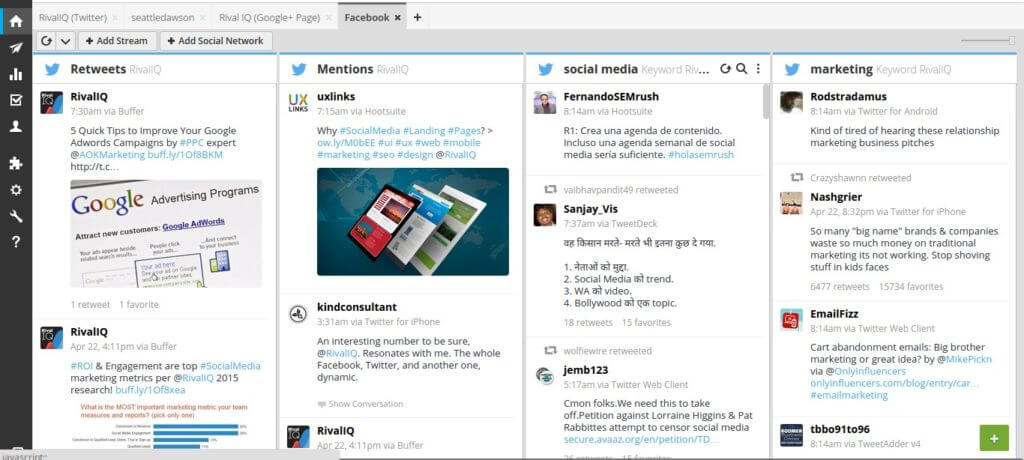This screenshot has height=460, width=1024.
Task: Open Contacts person icon in sidebar
Action: coord(15,127)
